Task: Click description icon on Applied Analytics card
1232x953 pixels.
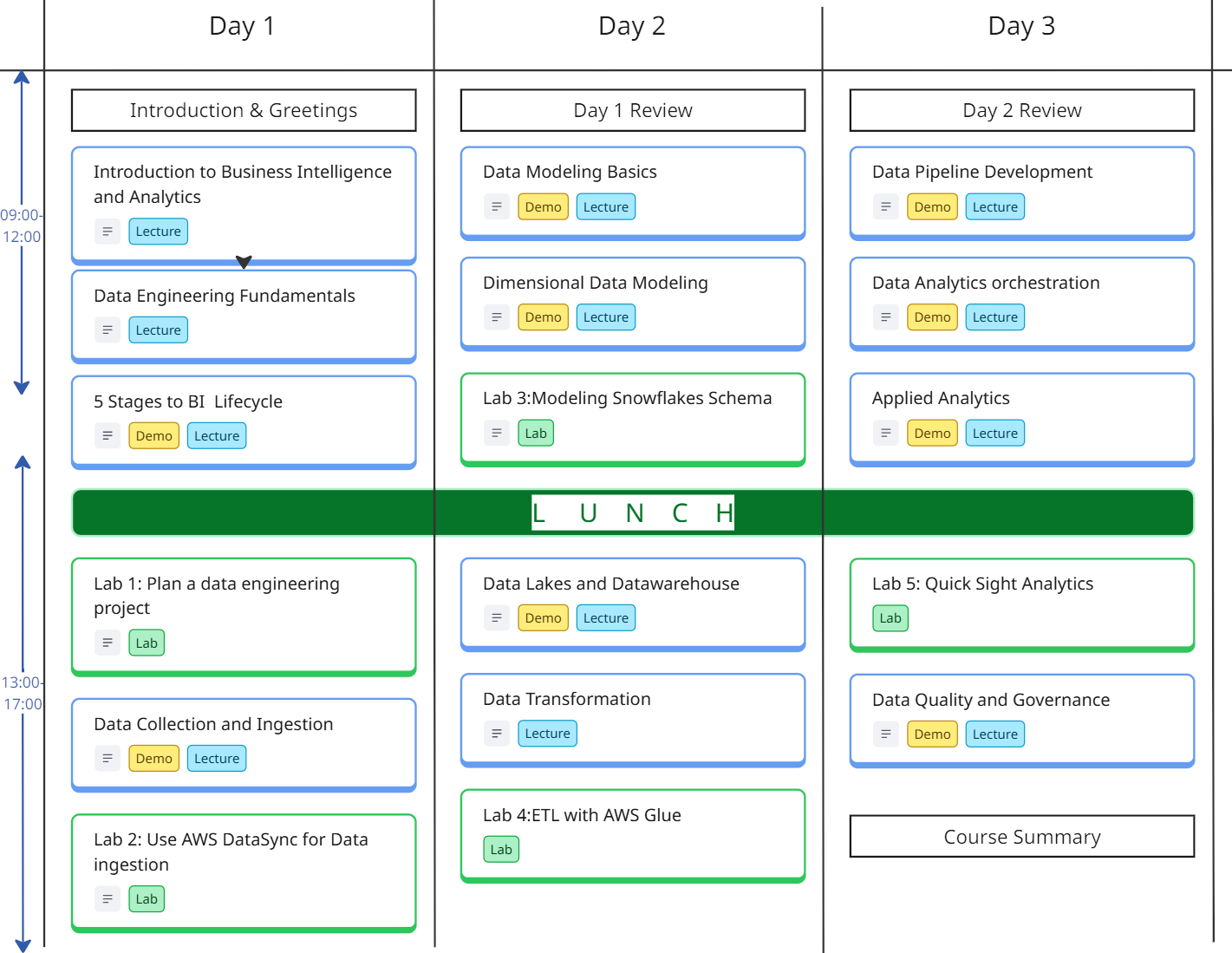Action: (x=885, y=433)
